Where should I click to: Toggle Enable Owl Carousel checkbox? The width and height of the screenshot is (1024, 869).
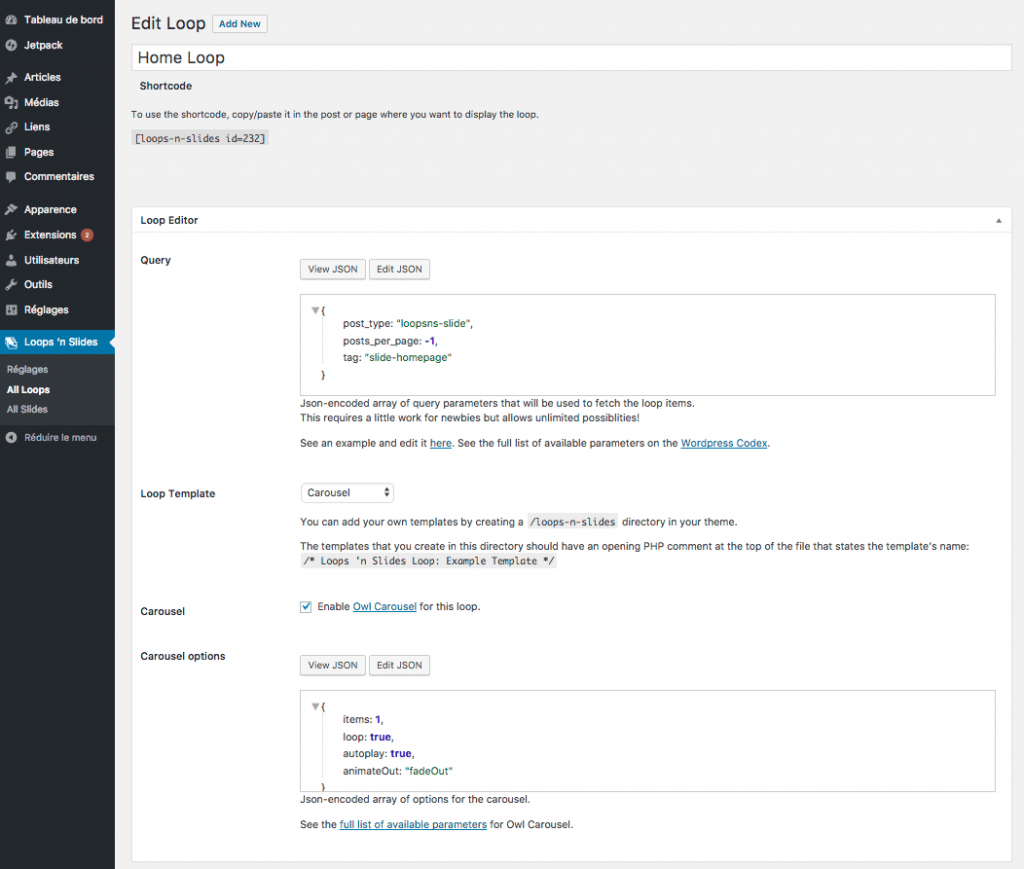tap(306, 607)
